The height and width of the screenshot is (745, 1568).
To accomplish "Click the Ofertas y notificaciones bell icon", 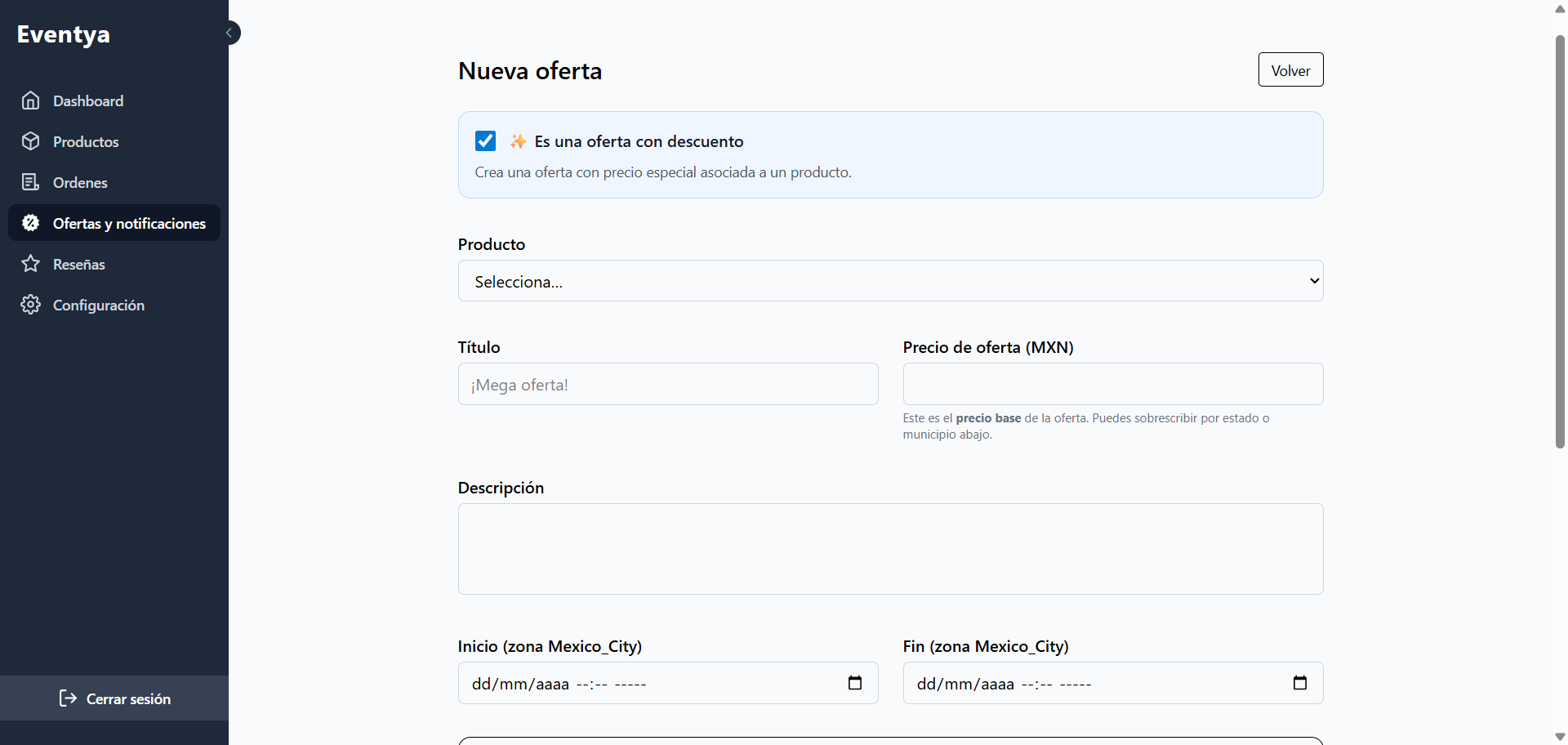I will [30, 222].
